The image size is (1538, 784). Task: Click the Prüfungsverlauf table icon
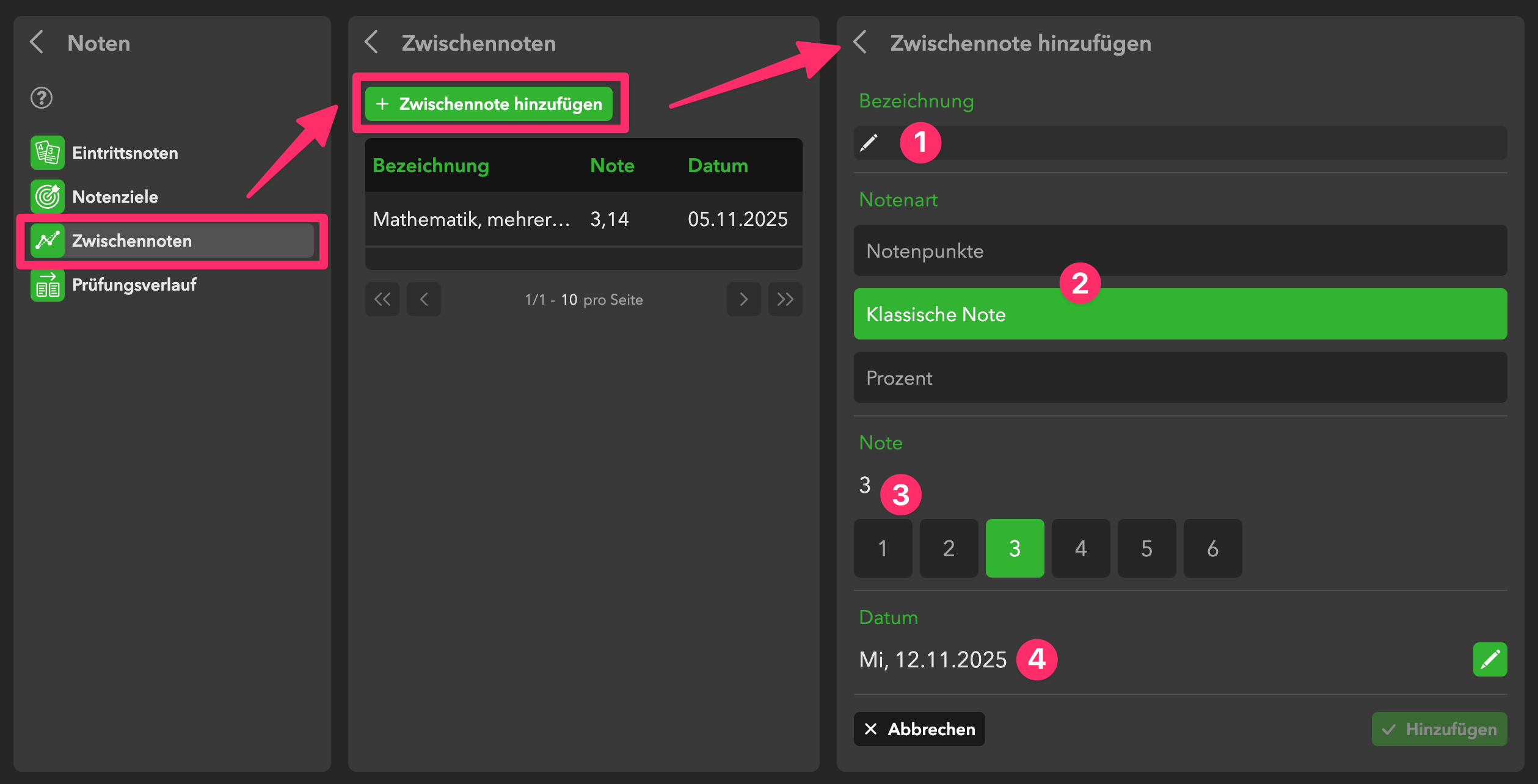47,285
